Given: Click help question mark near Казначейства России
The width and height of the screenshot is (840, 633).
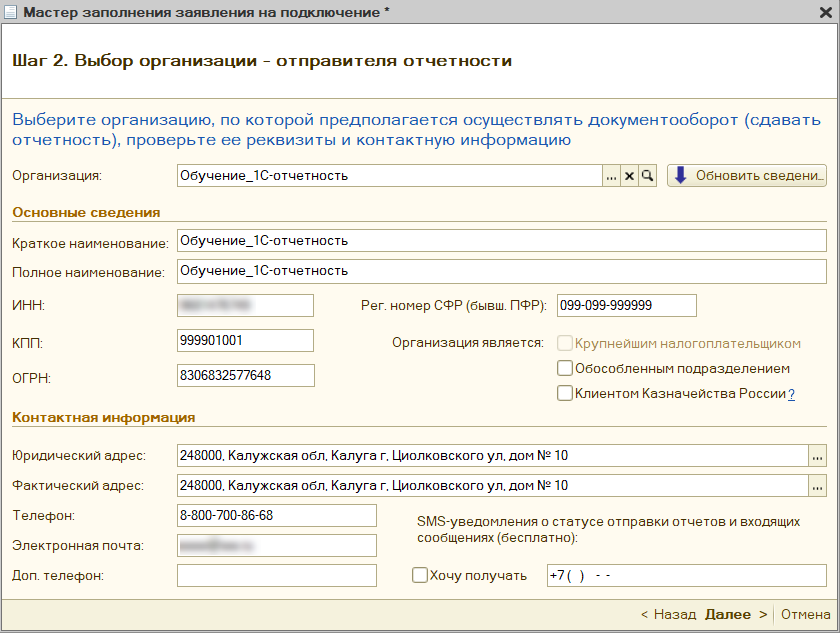Looking at the screenshot, I should tap(791, 394).
